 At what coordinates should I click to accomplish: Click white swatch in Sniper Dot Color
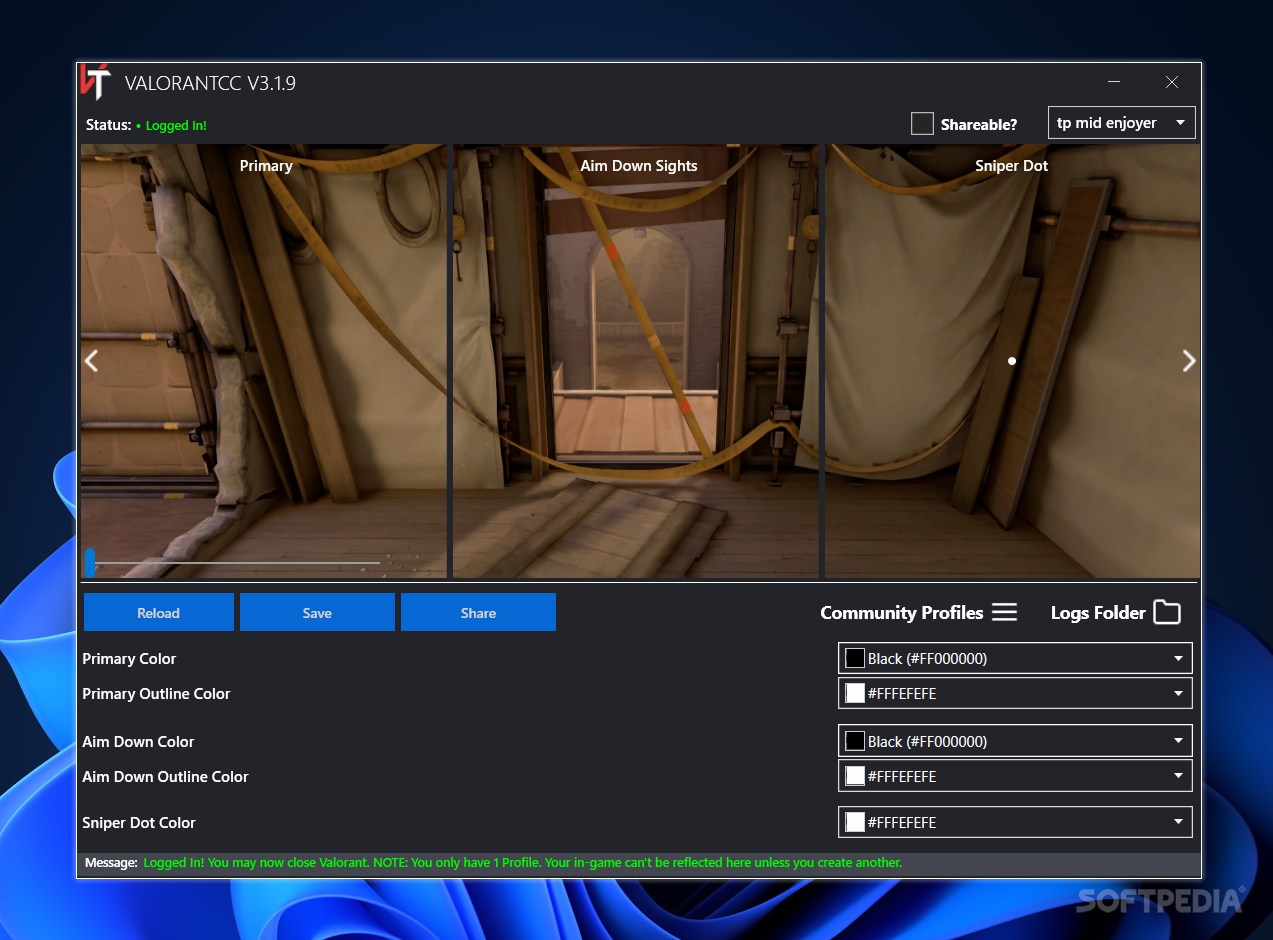pos(855,822)
